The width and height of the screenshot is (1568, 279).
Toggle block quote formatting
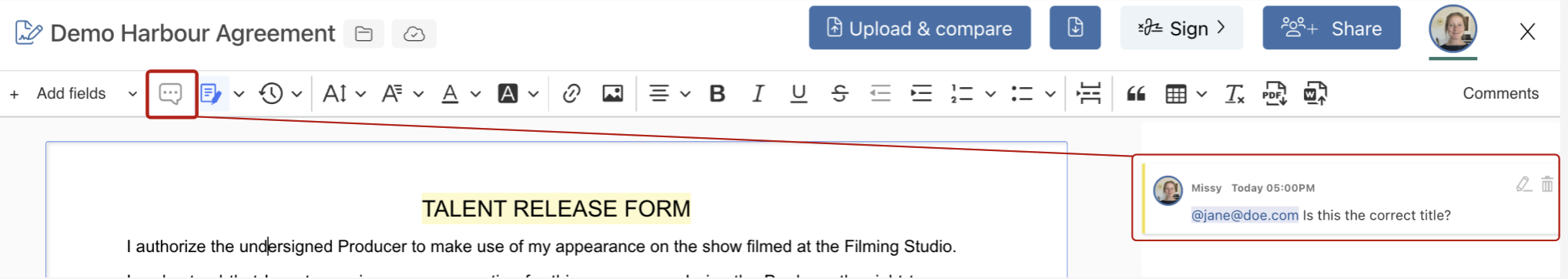click(1136, 94)
